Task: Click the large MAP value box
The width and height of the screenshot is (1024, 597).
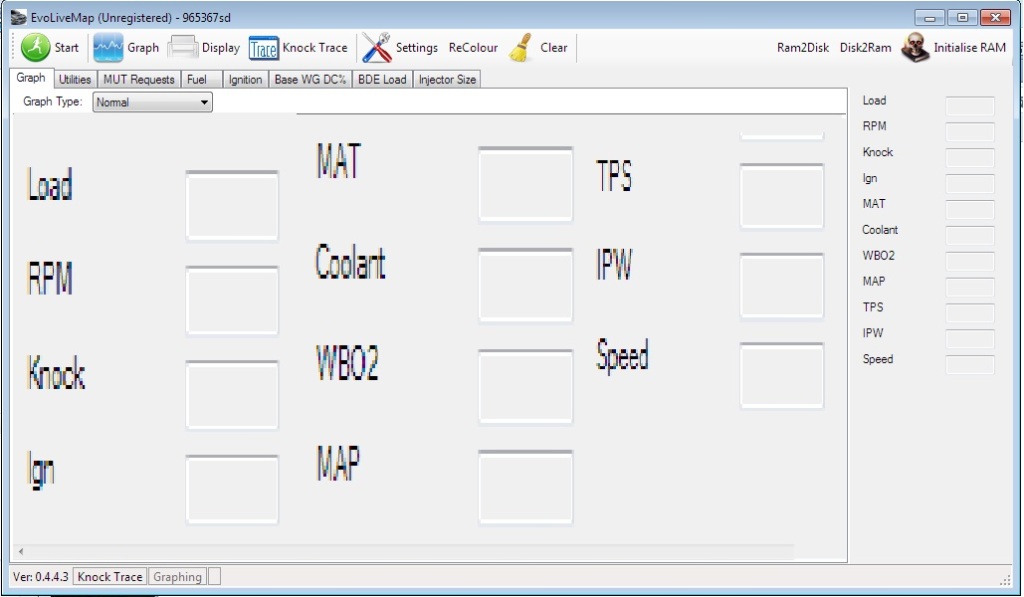Action: pyautogui.click(x=525, y=487)
